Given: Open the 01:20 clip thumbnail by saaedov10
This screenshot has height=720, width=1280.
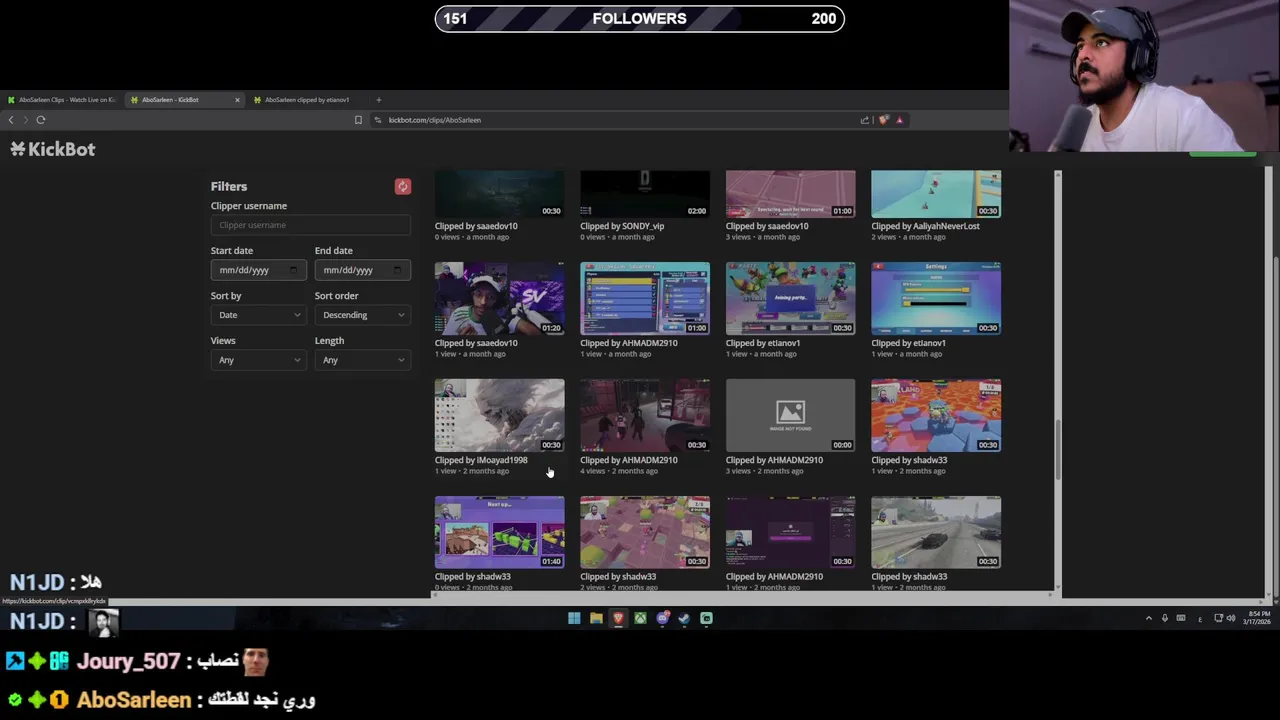Looking at the screenshot, I should [x=499, y=298].
